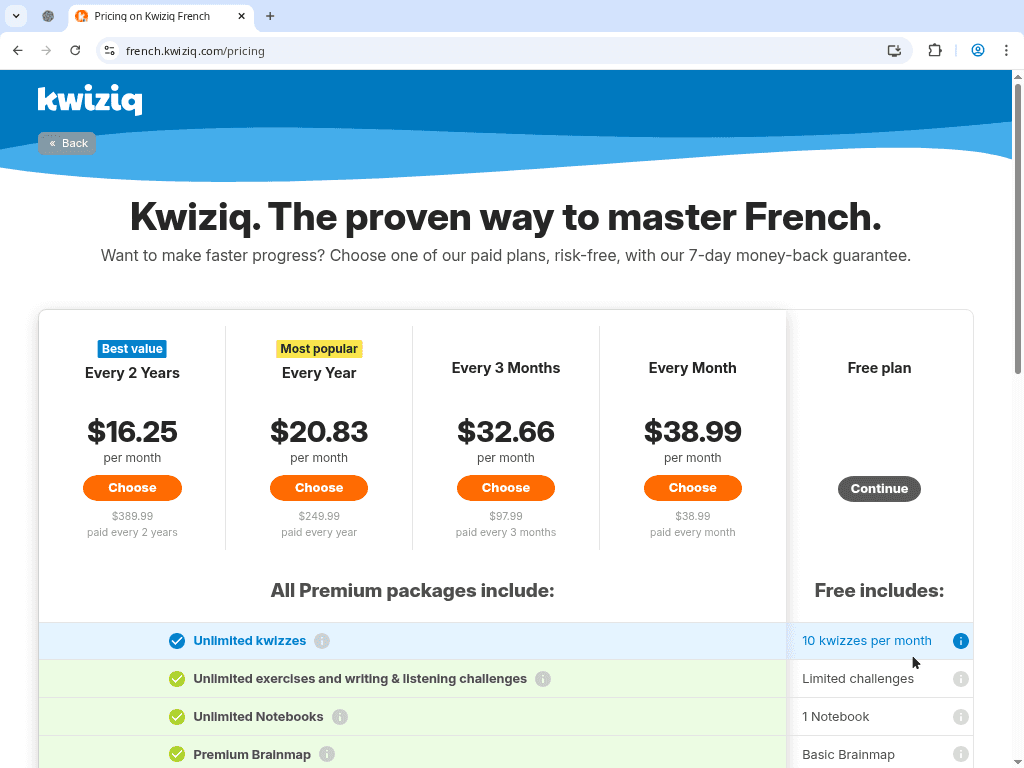Click the info icon beside Limited challenges
This screenshot has height=768, width=1024.
(x=960, y=679)
